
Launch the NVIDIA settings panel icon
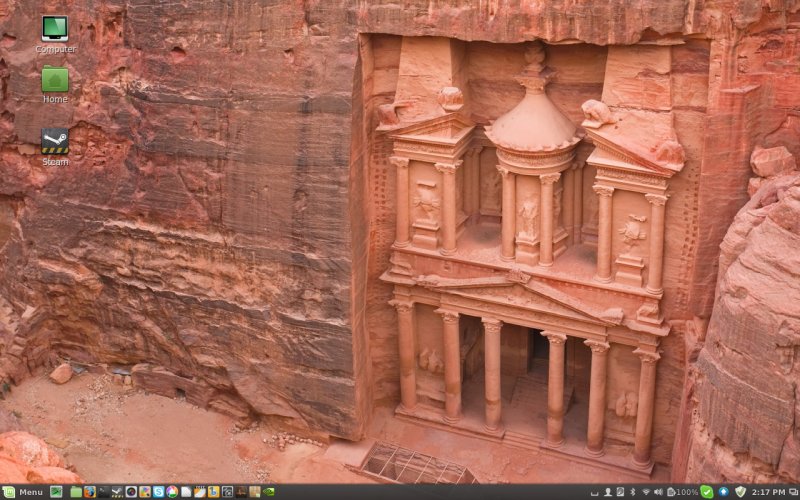point(268,492)
